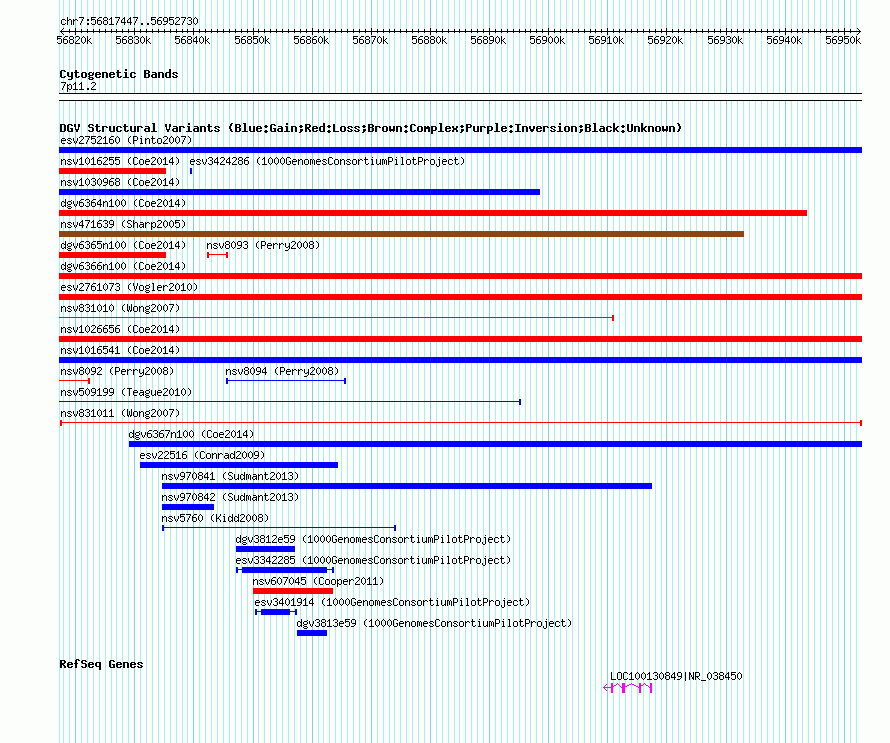Select the magenta LOC100130849 gene glyph
The width and height of the screenshot is (890, 743).
[x=628, y=688]
